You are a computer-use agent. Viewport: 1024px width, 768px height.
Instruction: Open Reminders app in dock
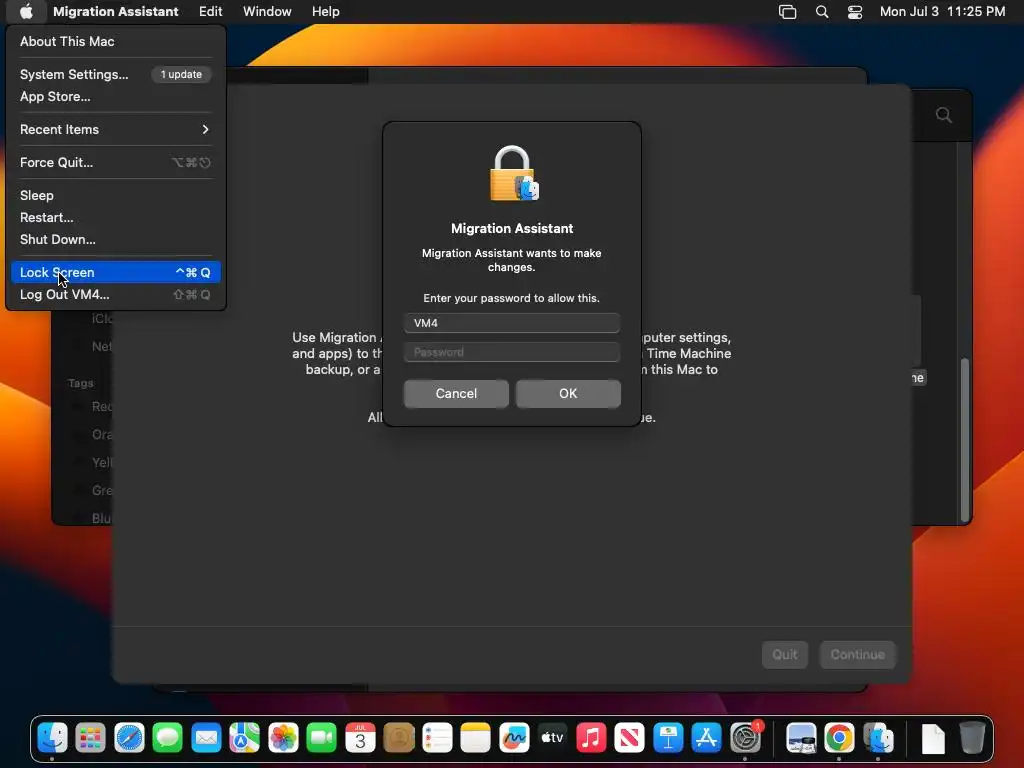pyautogui.click(x=437, y=738)
